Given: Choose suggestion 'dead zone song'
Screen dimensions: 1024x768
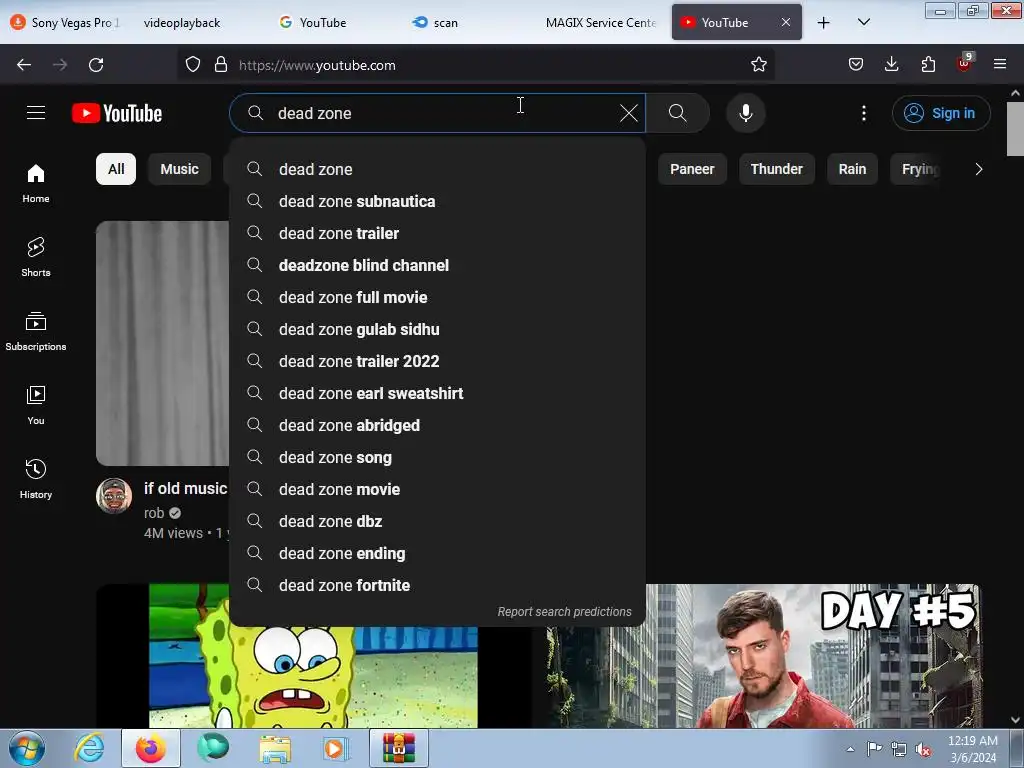Looking at the screenshot, I should coord(438,457).
